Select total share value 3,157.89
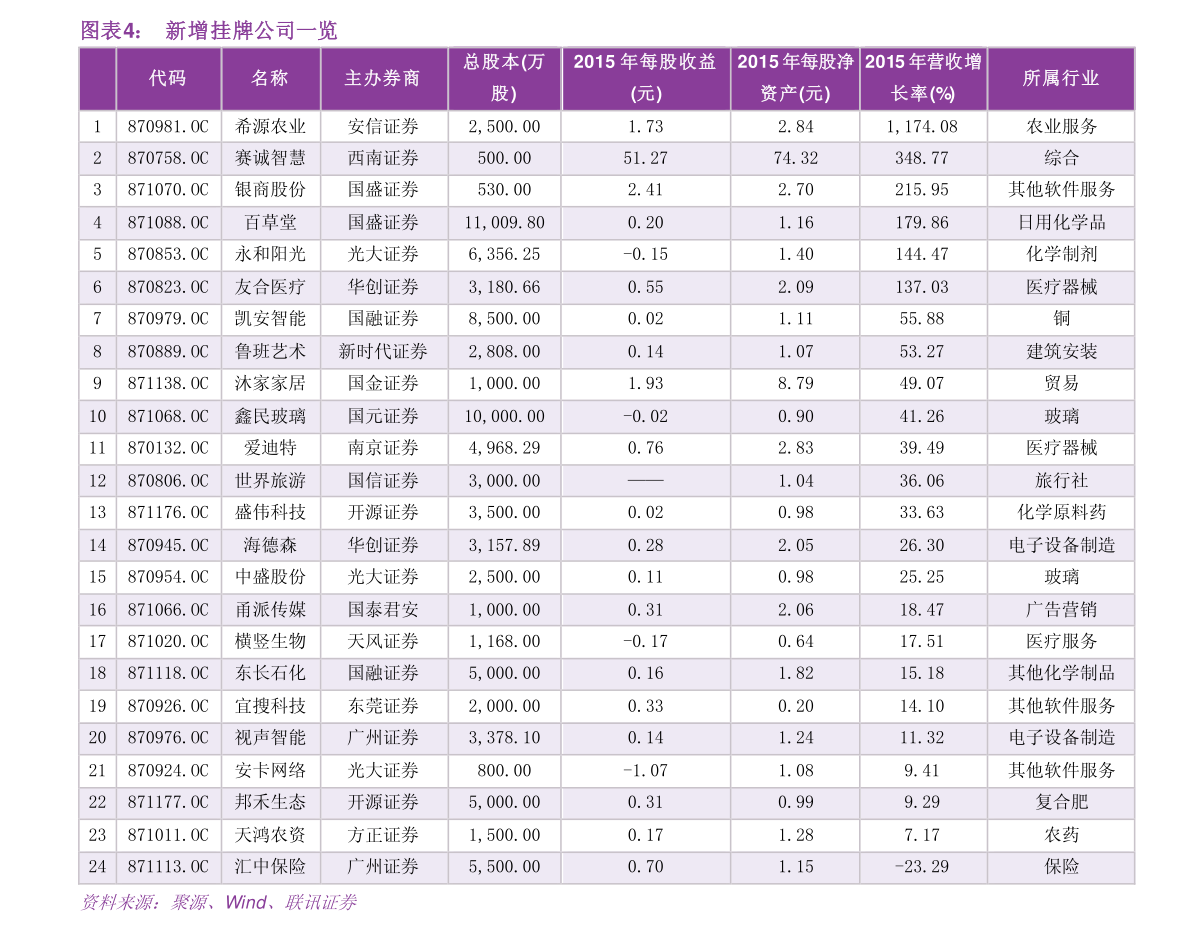Image resolution: width=1191 pixels, height=933 pixels. (504, 545)
